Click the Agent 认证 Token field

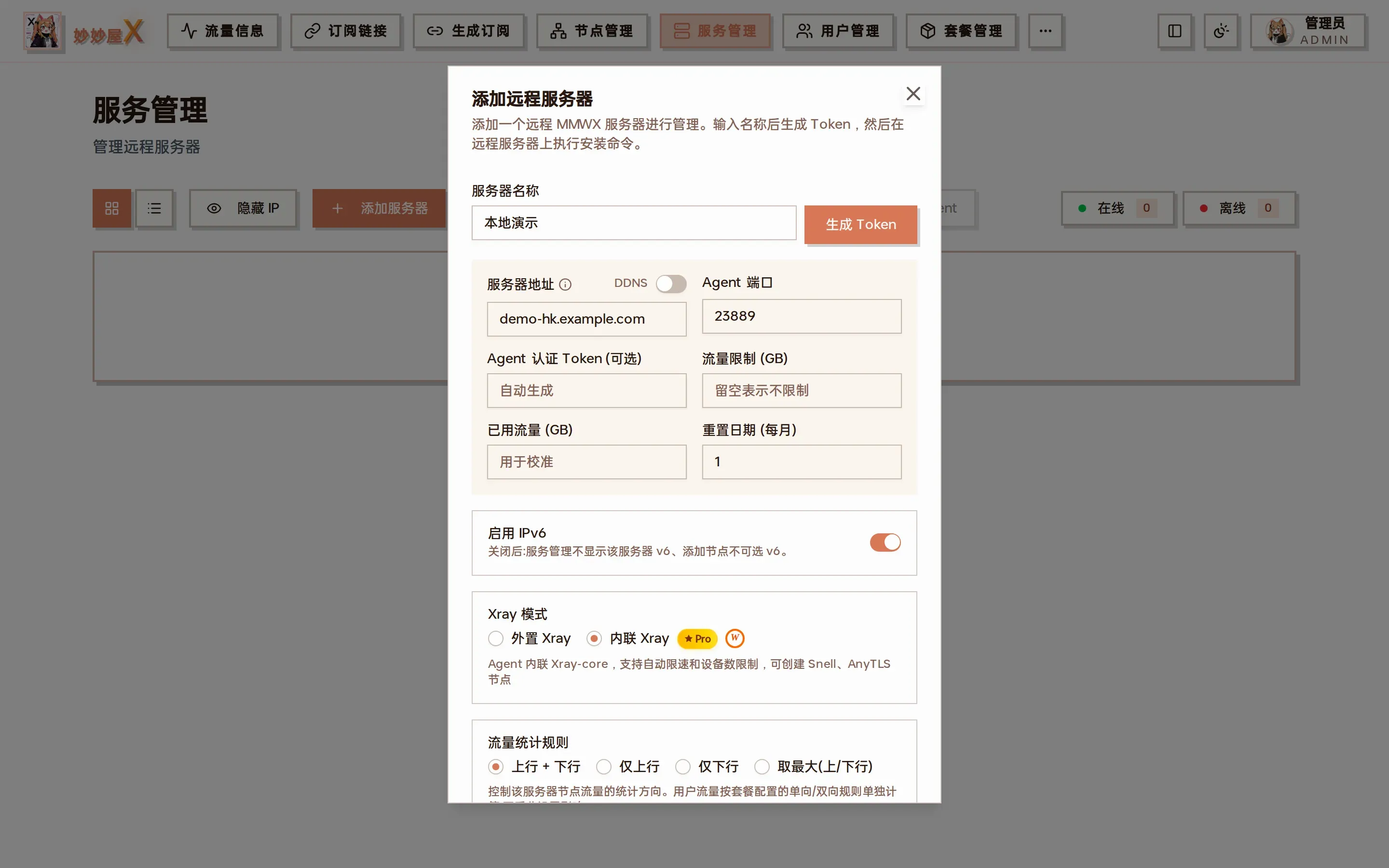(586, 391)
